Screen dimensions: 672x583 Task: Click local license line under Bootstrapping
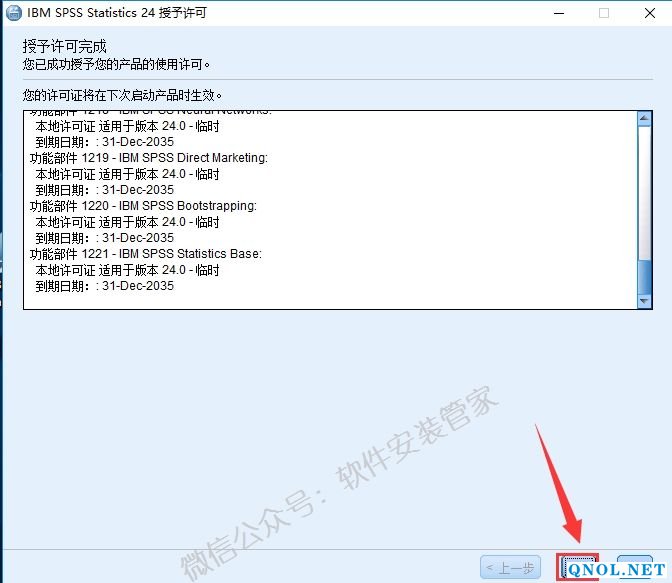(127, 222)
